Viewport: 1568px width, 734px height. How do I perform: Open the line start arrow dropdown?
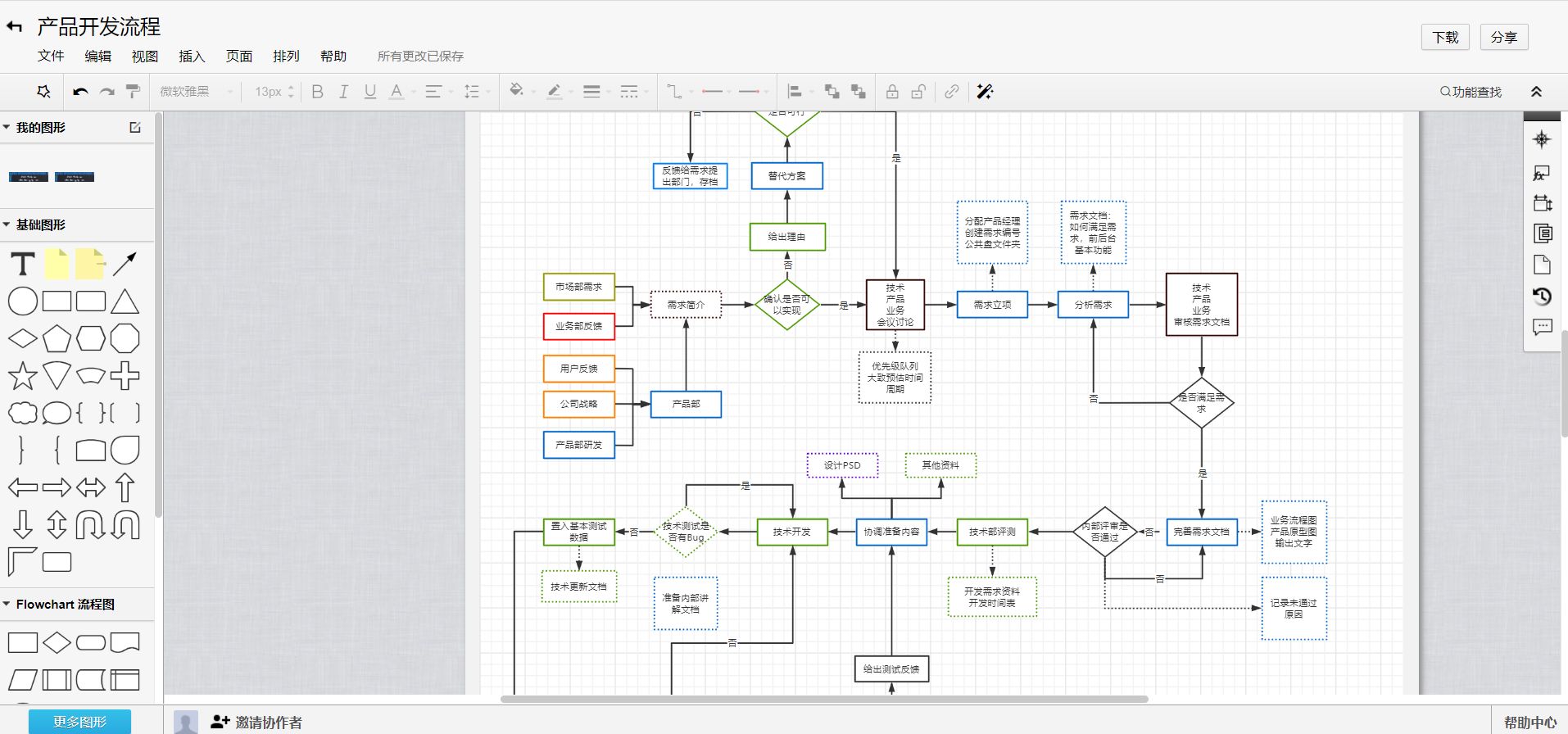point(713,92)
